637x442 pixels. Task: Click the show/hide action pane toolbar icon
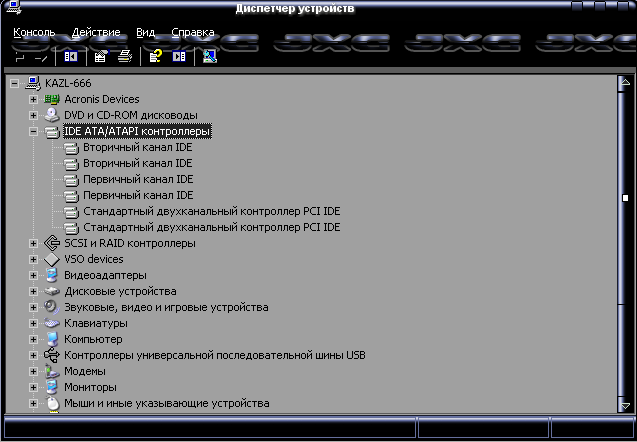click(x=179, y=56)
